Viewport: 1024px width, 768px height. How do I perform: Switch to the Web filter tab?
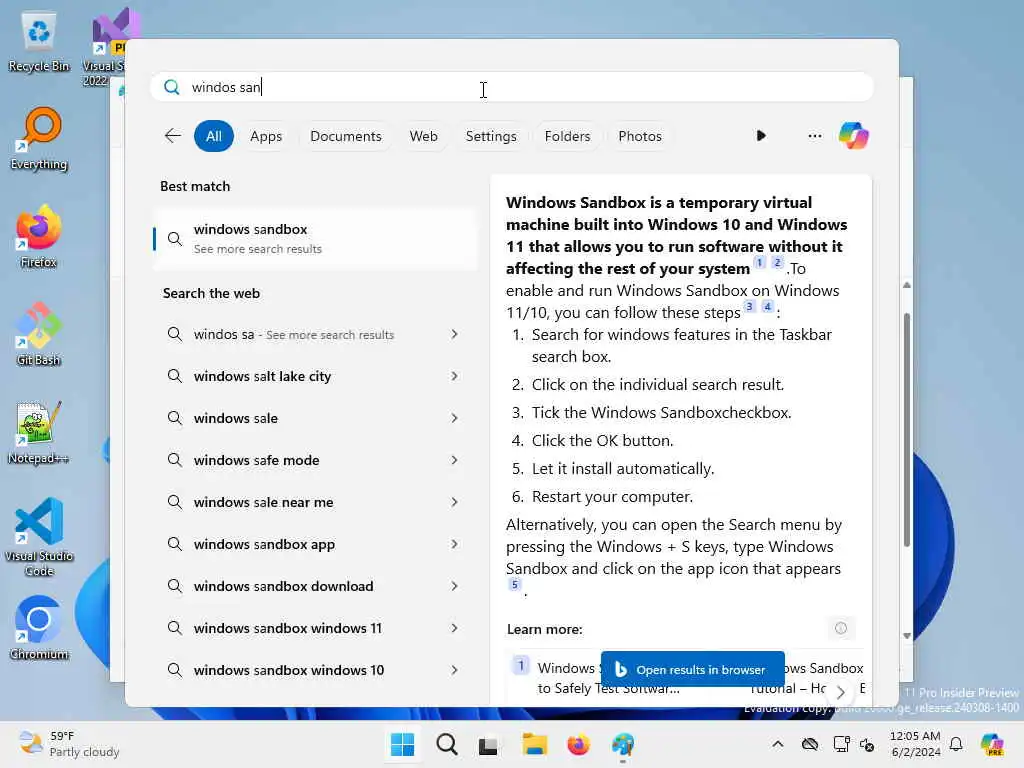[423, 136]
